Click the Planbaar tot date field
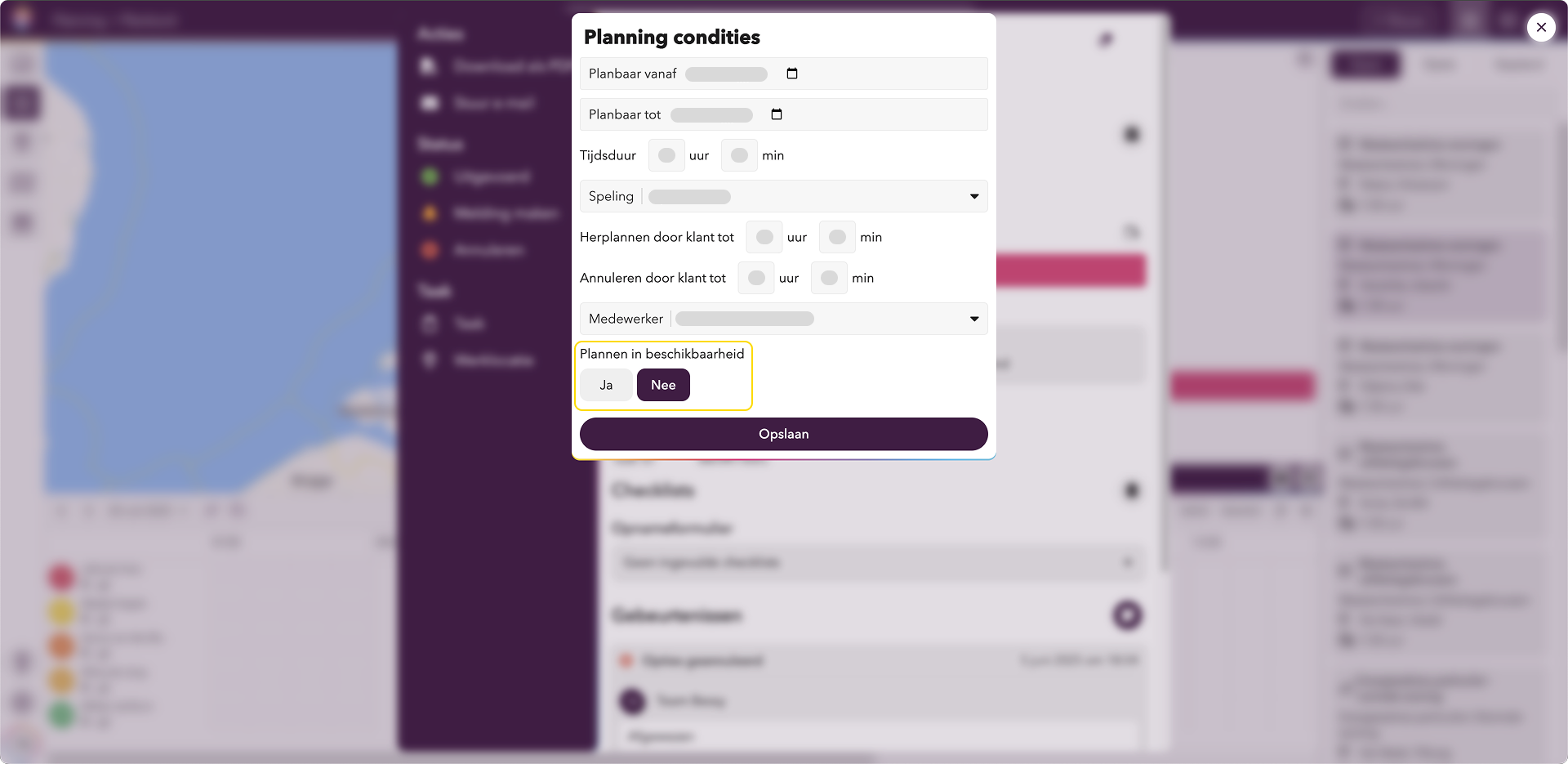This screenshot has height=764, width=1568. coord(711,114)
